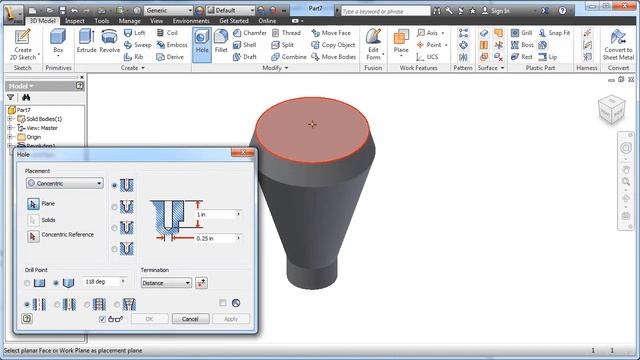Select the Fillet tool
This screenshot has width=640, height=360.
221,41
